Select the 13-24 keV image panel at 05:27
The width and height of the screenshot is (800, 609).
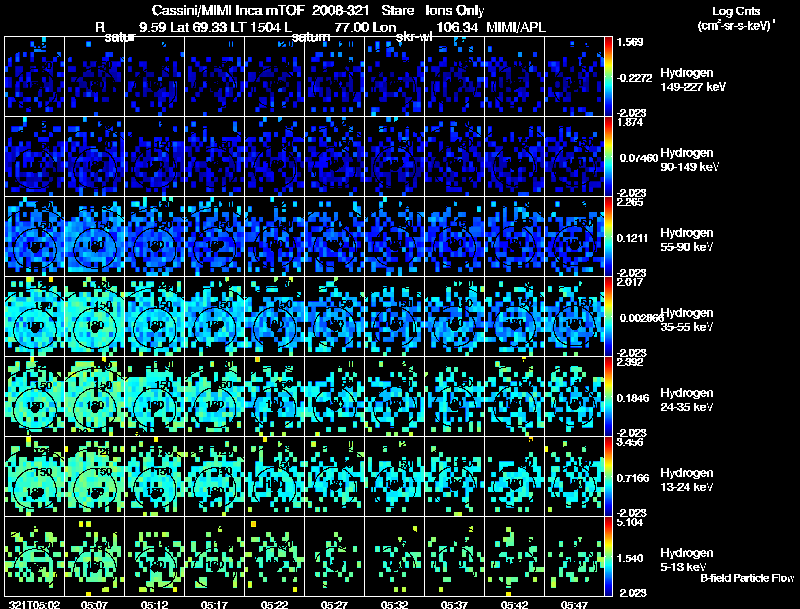point(335,477)
